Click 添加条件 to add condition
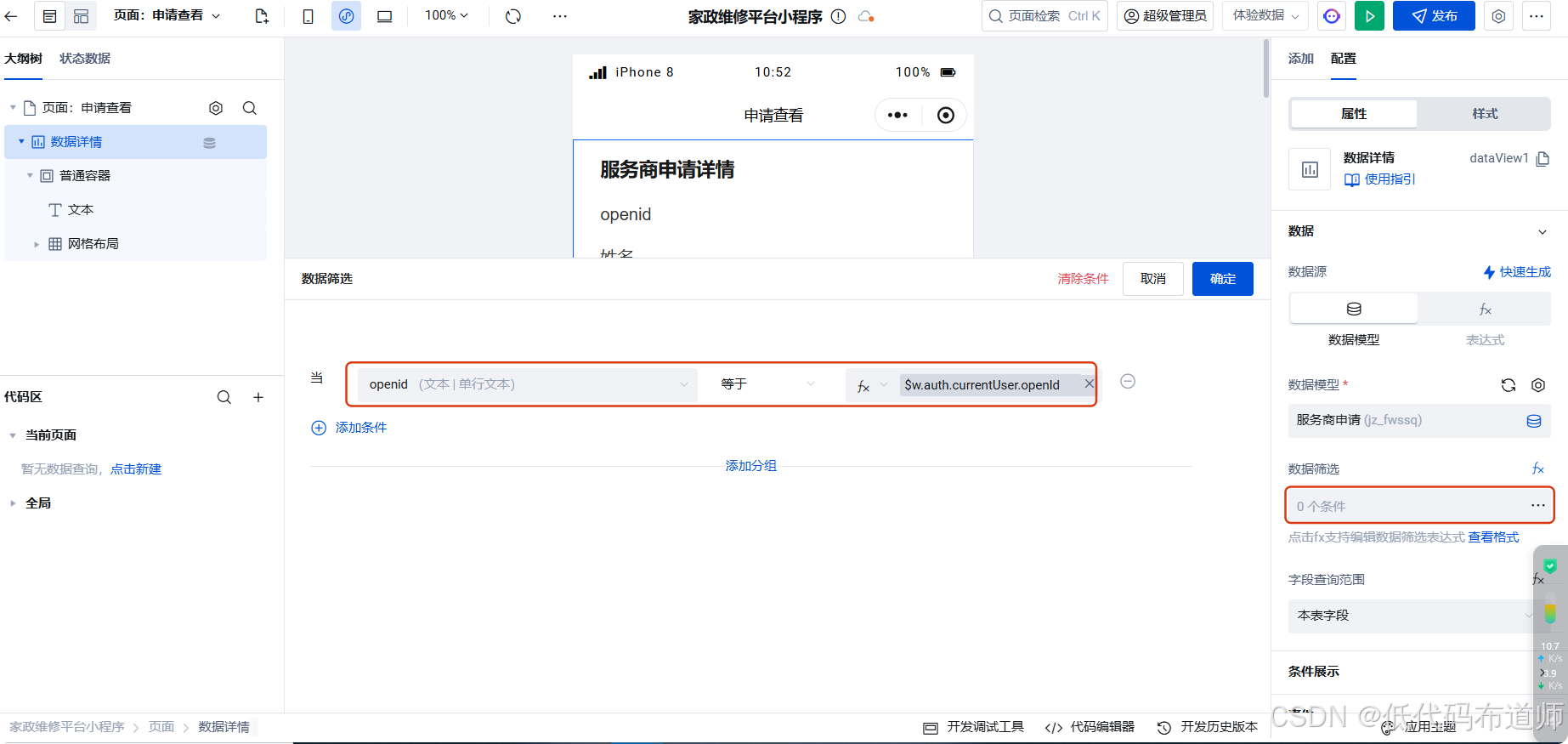1568x744 pixels. pos(349,428)
